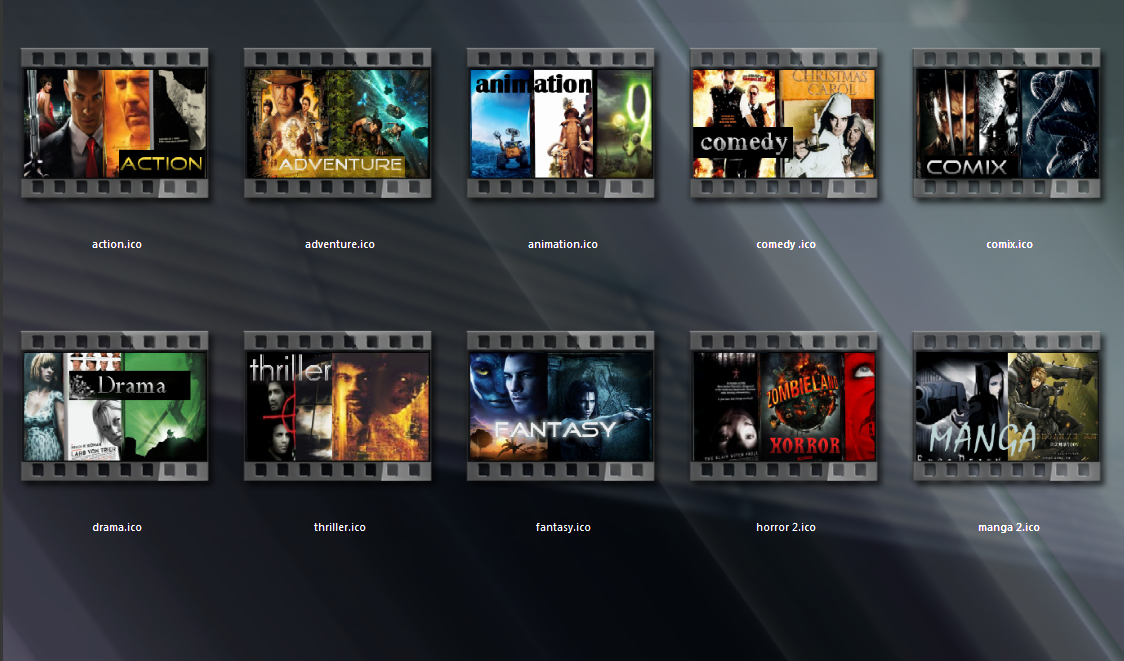Select the fantasy.ico label
The height and width of the screenshot is (661, 1124).
coord(563,528)
